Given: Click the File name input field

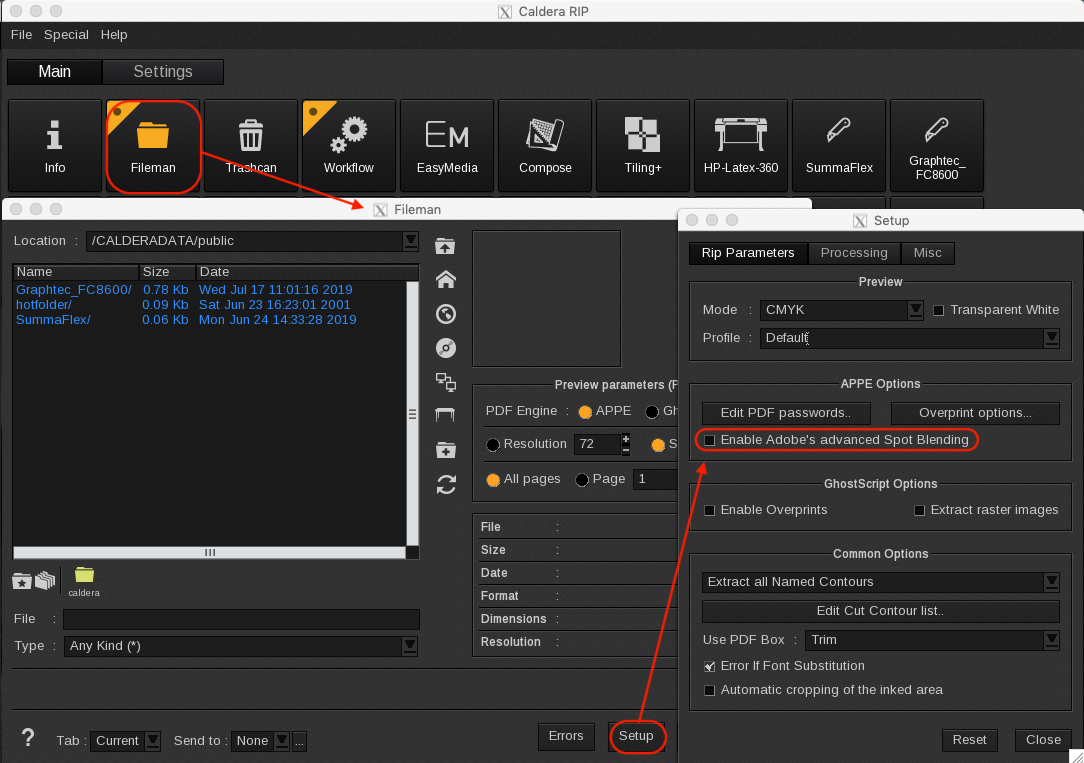Looking at the screenshot, I should point(241,619).
